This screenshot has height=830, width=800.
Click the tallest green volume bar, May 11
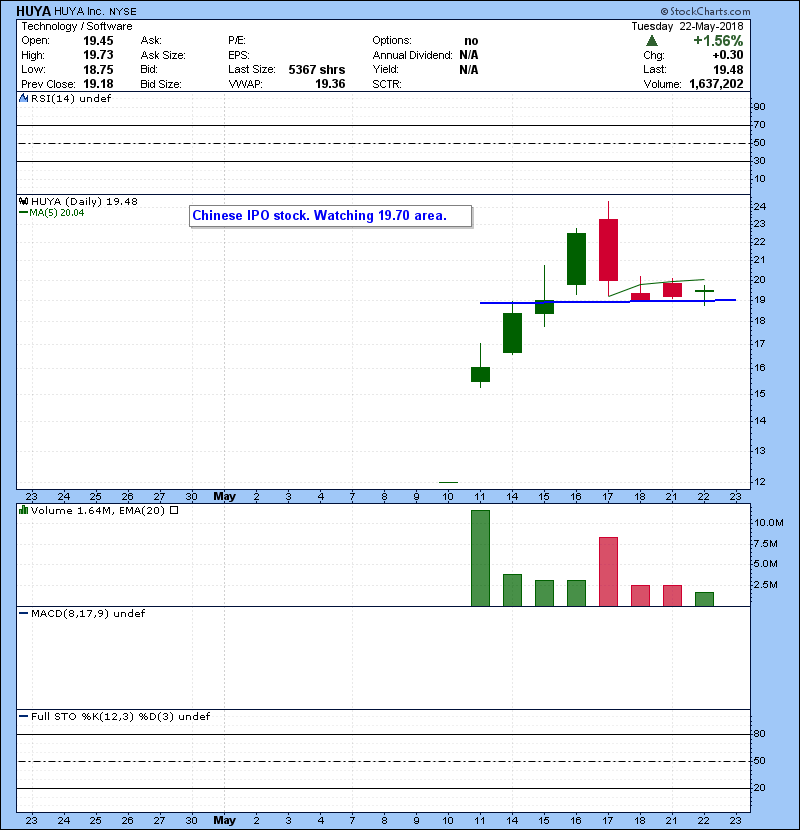[480, 558]
